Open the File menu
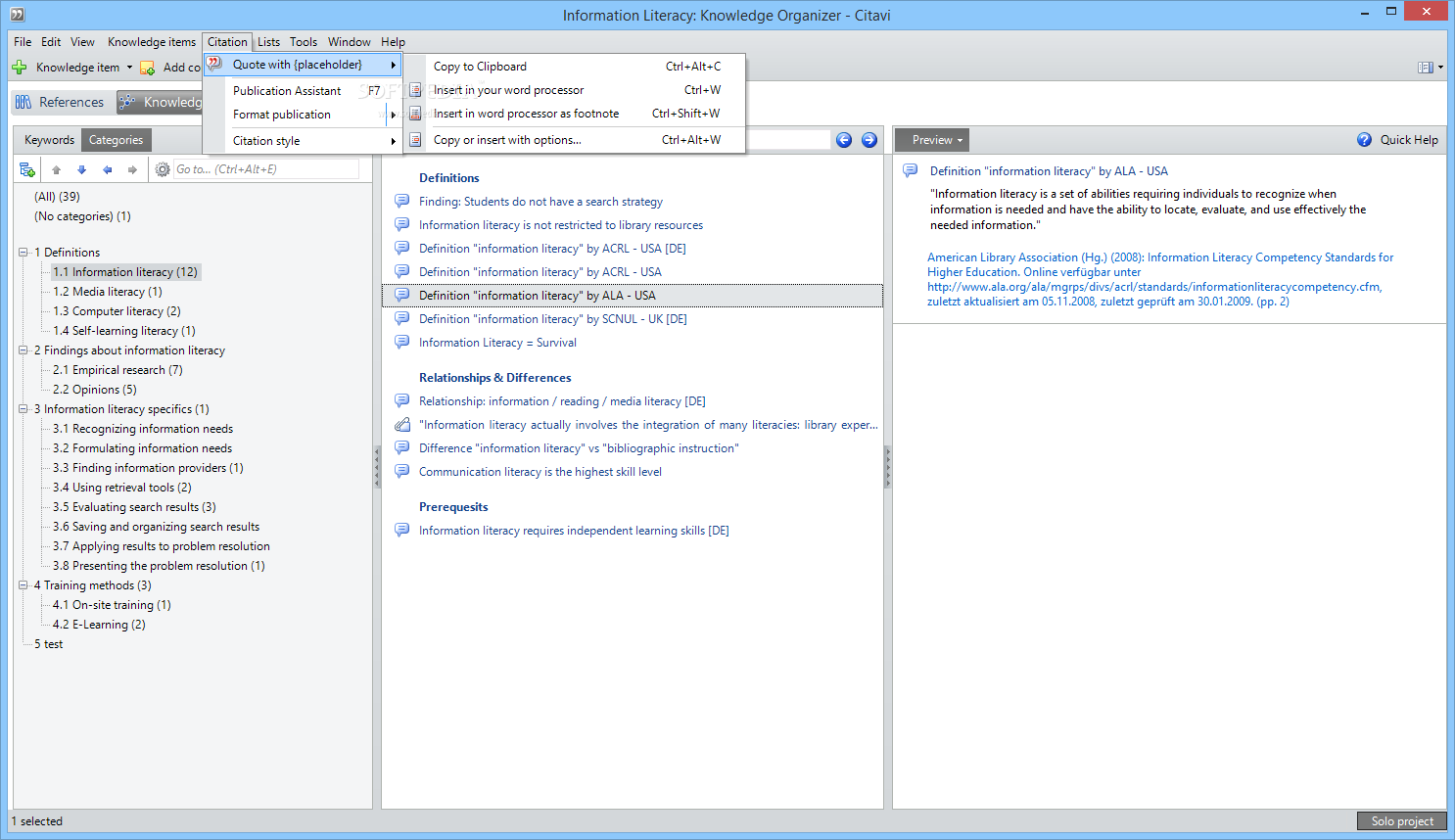This screenshot has width=1455, height=840. [x=23, y=42]
